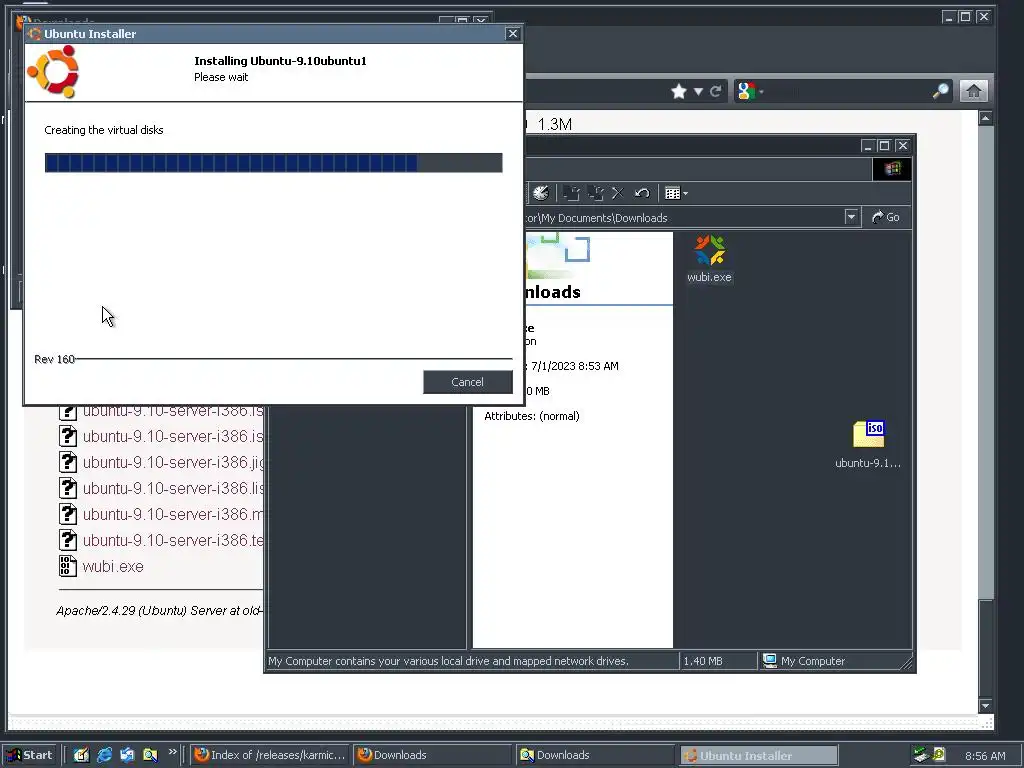Go to the Firefox home page
The height and width of the screenshot is (768, 1024).
(973, 91)
